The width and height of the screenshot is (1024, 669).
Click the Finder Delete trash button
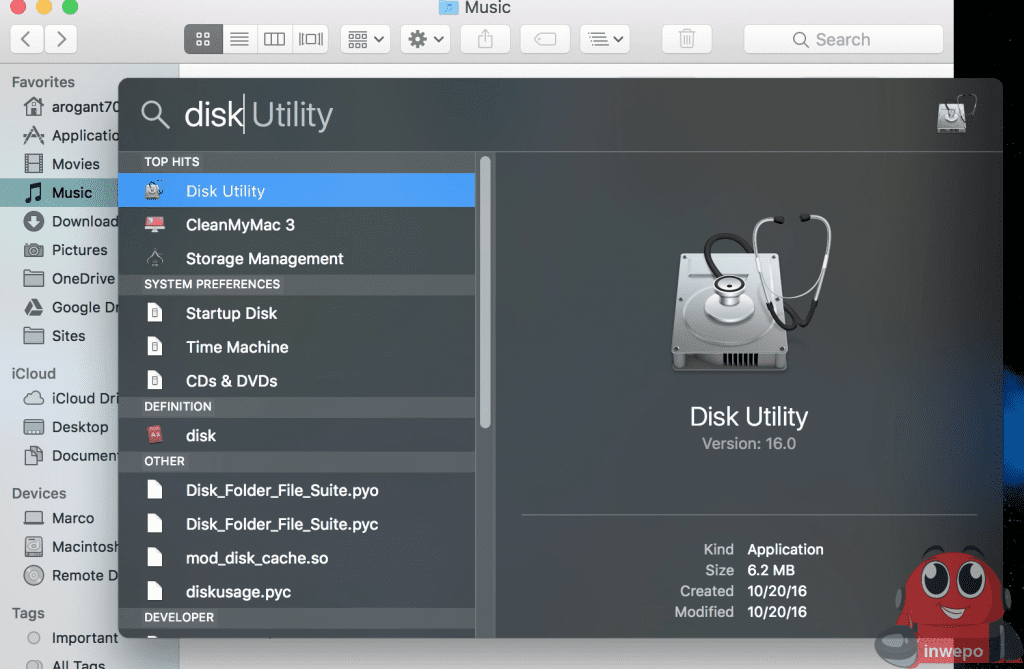[686, 39]
